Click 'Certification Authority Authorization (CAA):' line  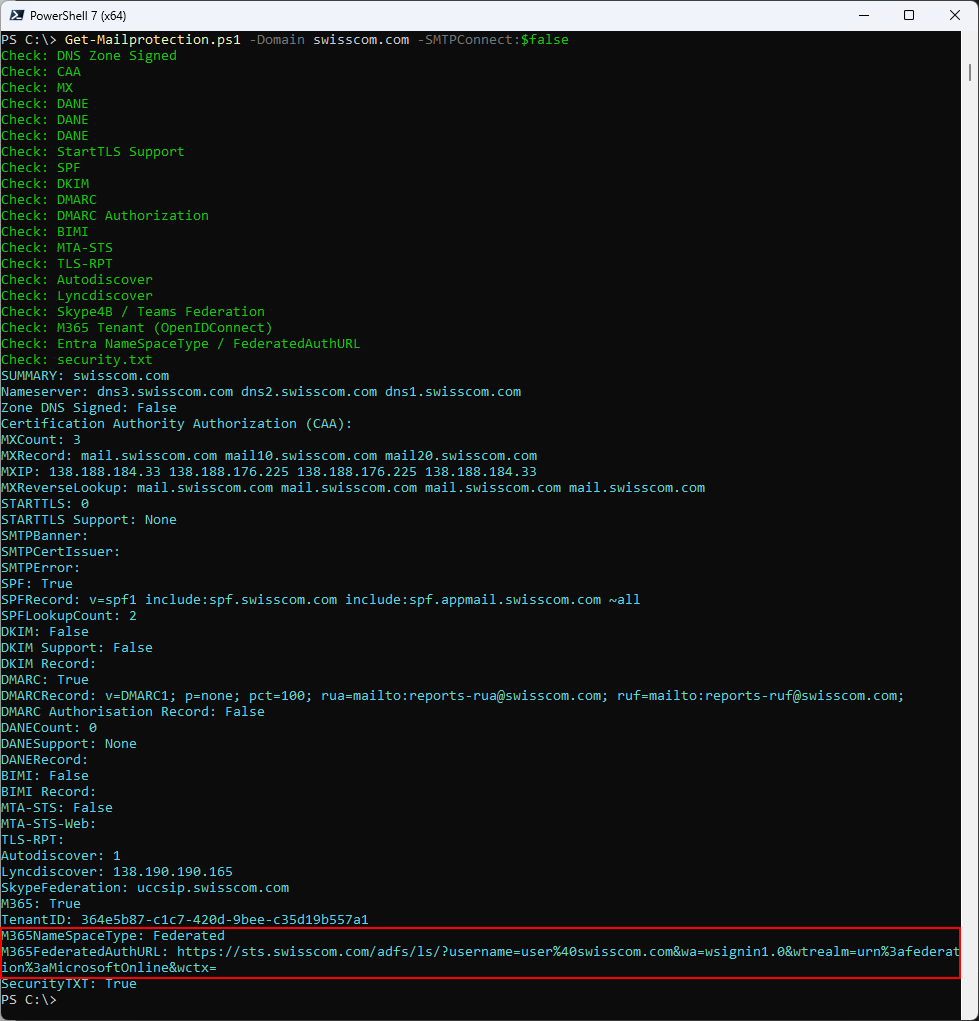(x=177, y=424)
